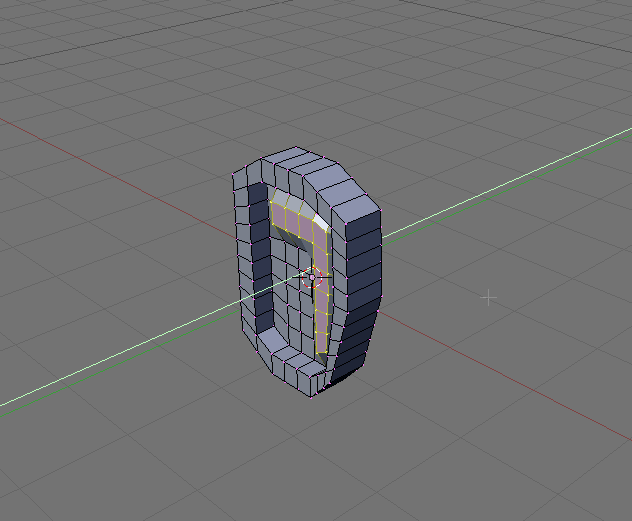This screenshot has height=521, width=632.
Task: Select the topmost vertex of the mesh
Action: point(296,147)
